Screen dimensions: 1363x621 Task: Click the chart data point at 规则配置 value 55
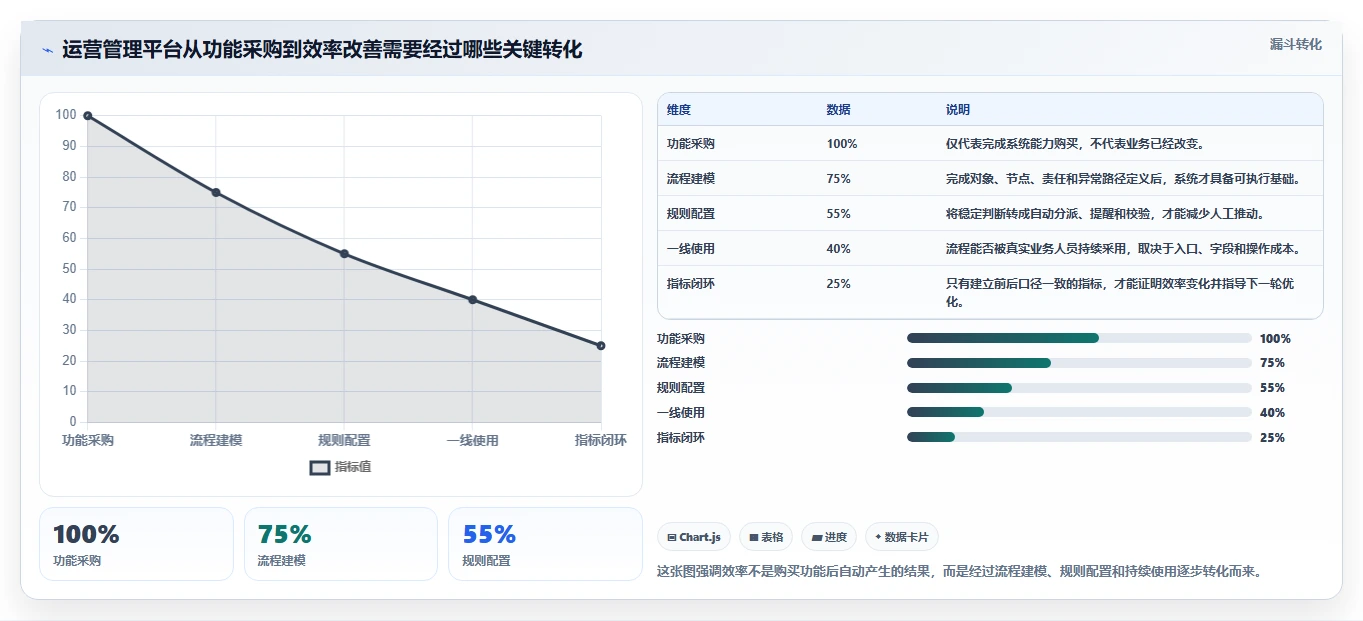(x=344, y=254)
